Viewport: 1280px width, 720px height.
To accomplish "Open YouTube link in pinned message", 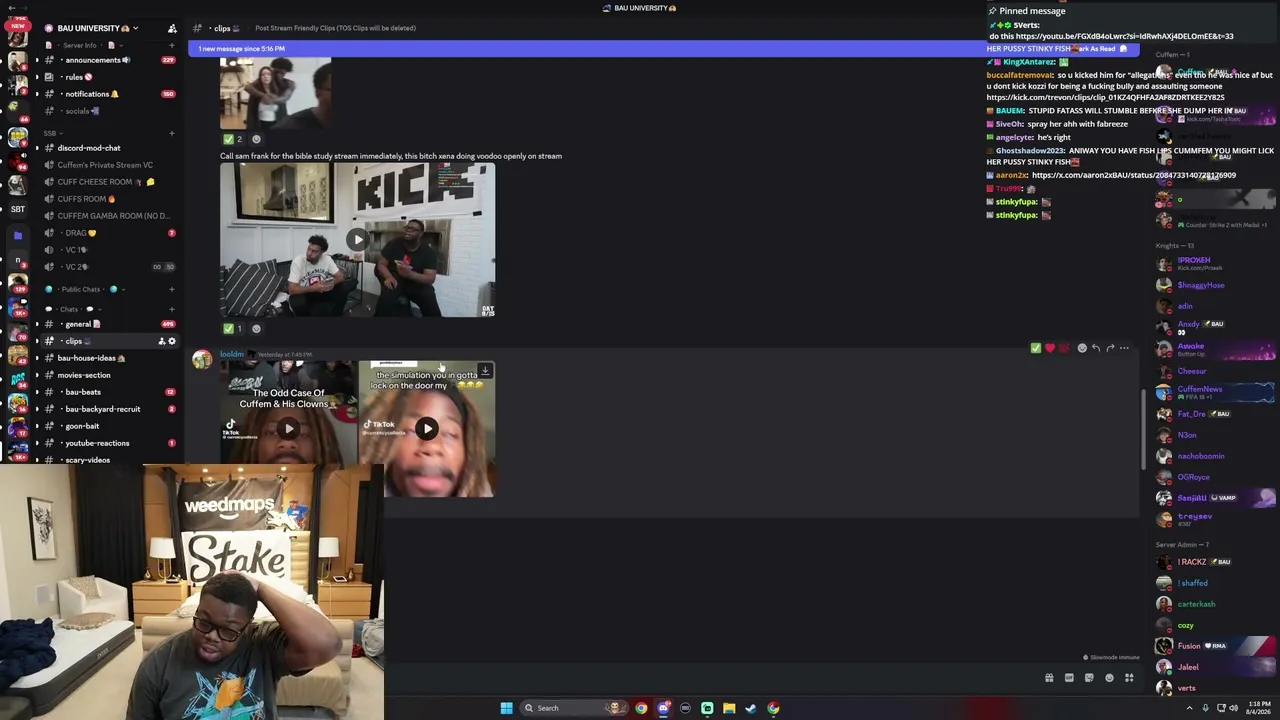I will pyautogui.click(x=1125, y=36).
